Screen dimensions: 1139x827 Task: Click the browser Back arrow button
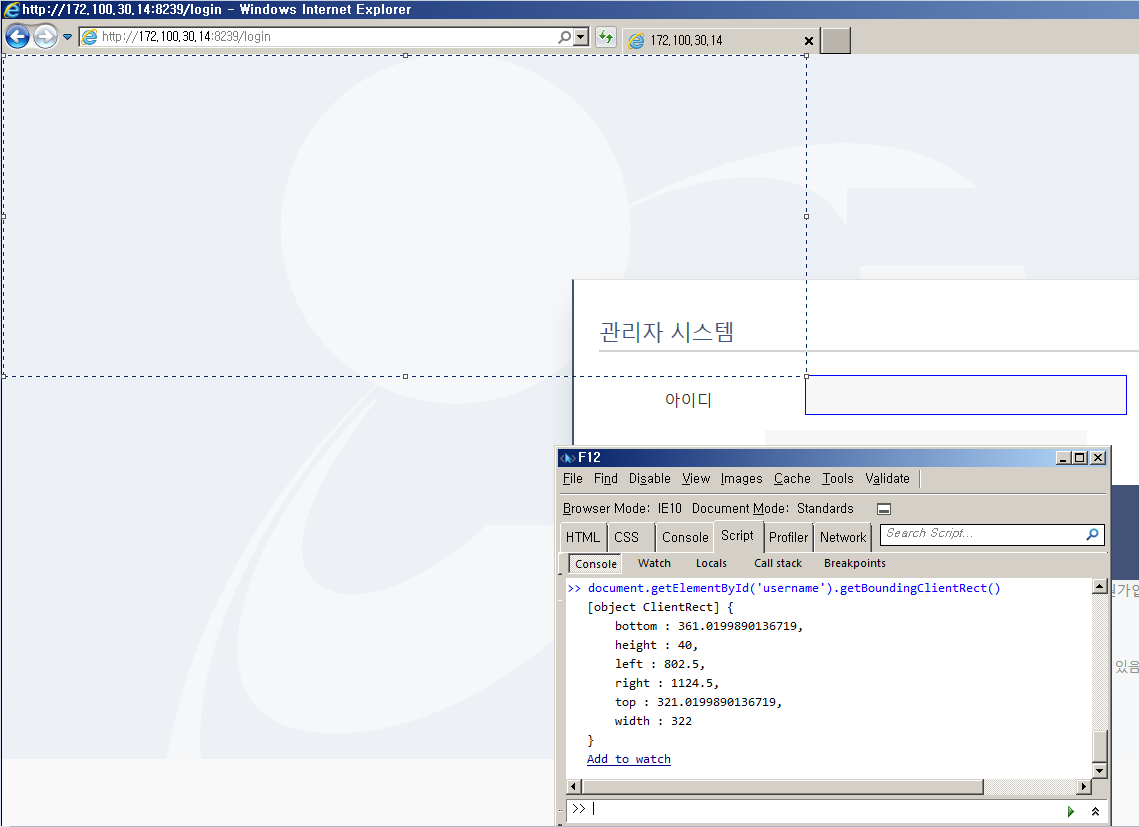tap(17, 37)
